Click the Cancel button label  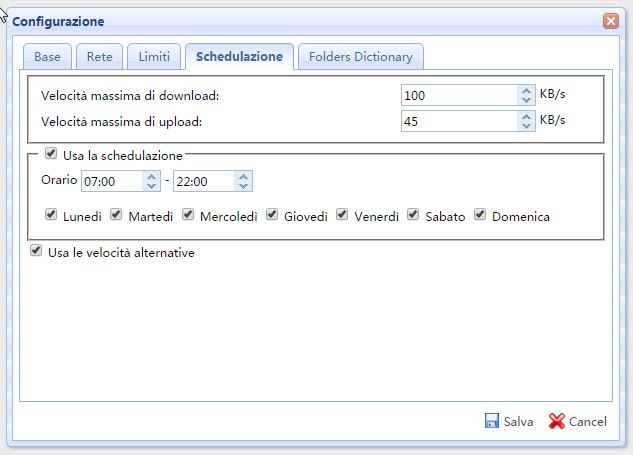click(x=587, y=422)
